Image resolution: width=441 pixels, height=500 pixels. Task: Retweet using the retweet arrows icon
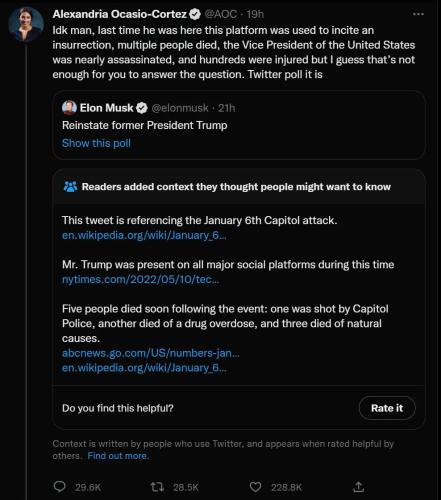coord(157,487)
